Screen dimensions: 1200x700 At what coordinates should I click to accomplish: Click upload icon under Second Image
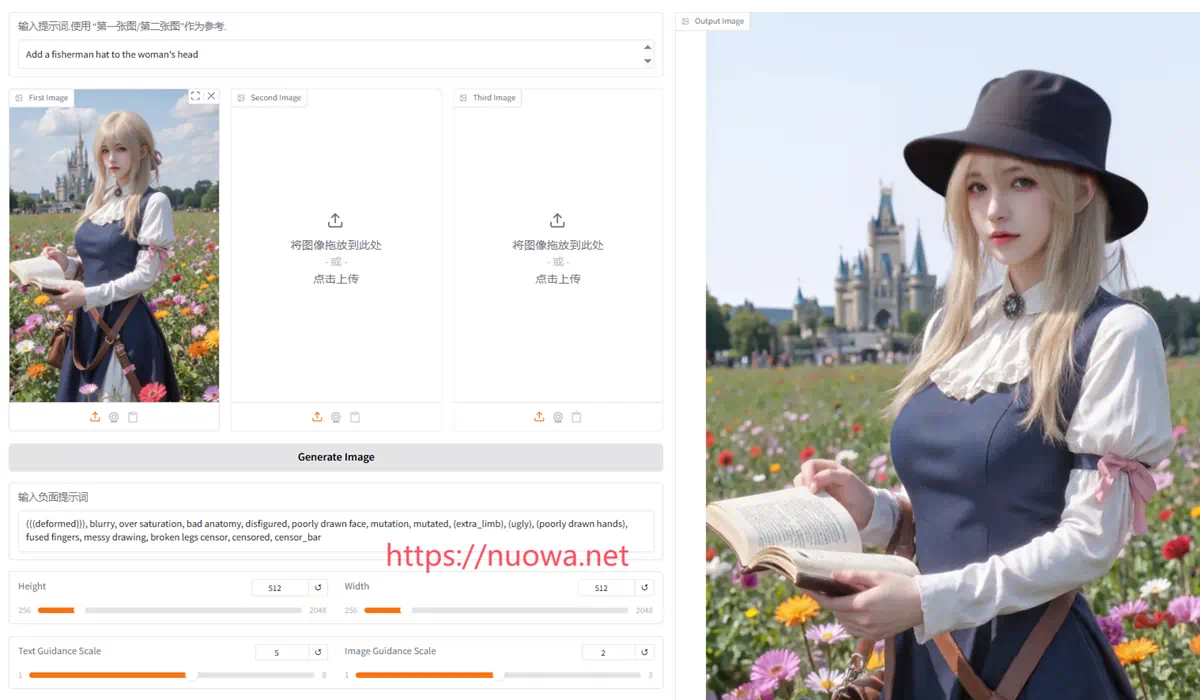tap(317, 417)
